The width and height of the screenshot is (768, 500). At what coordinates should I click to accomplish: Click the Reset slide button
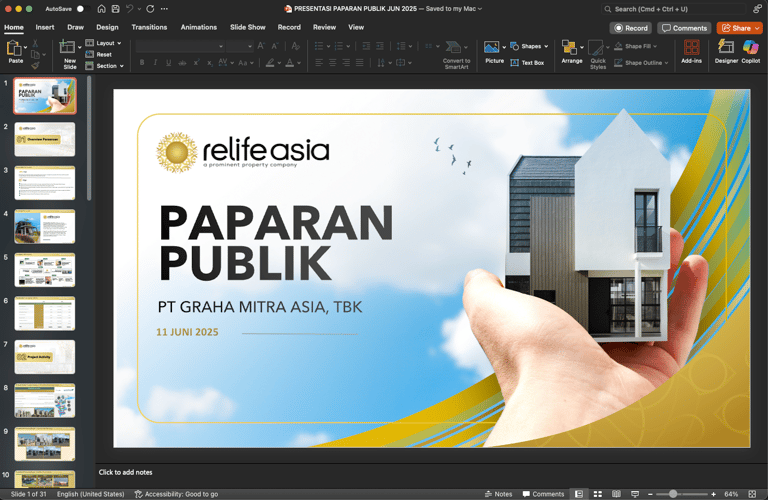click(99, 54)
